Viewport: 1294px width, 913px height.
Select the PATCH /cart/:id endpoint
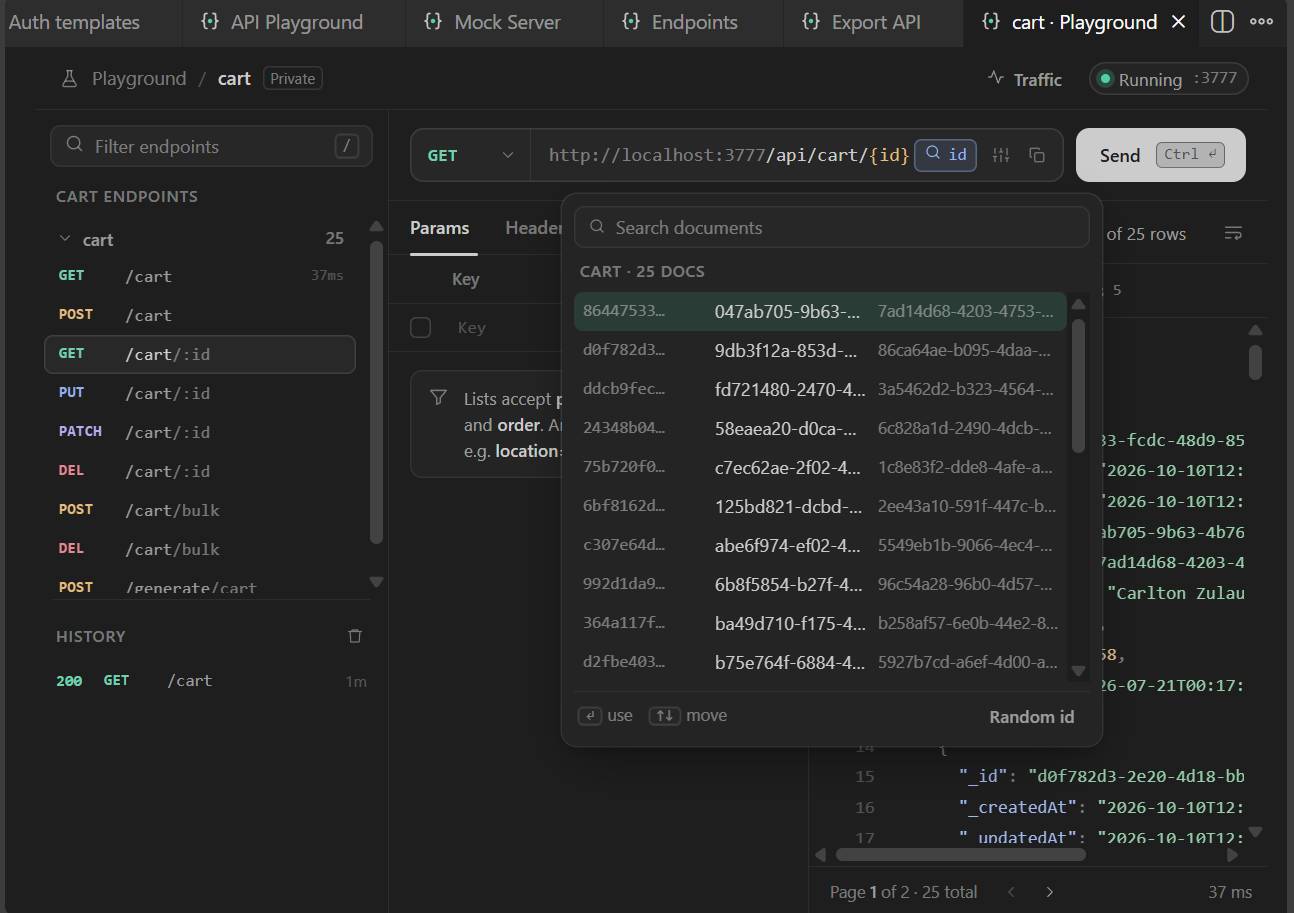200,432
